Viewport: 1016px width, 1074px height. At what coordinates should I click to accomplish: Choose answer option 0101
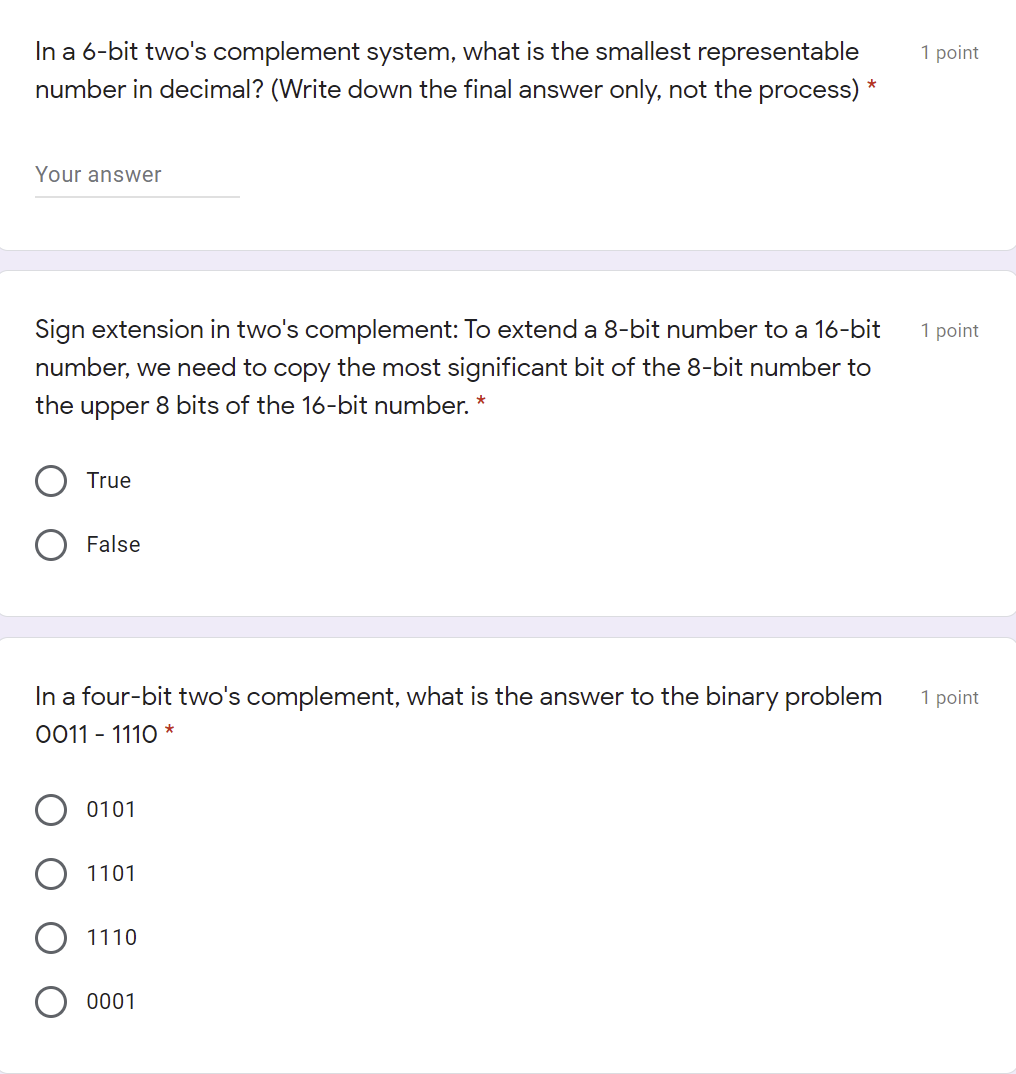coord(51,810)
